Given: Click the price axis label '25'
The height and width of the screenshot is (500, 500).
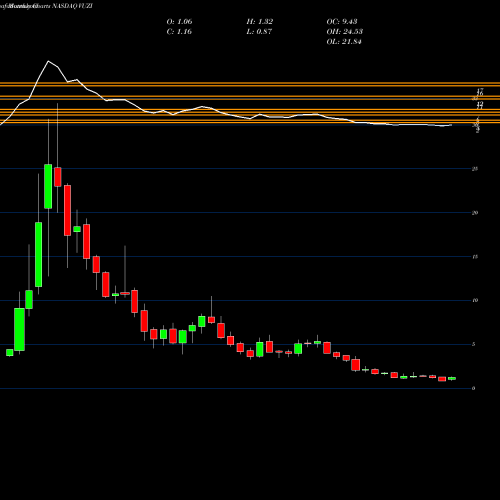Looking at the screenshot, I should coord(475,169).
